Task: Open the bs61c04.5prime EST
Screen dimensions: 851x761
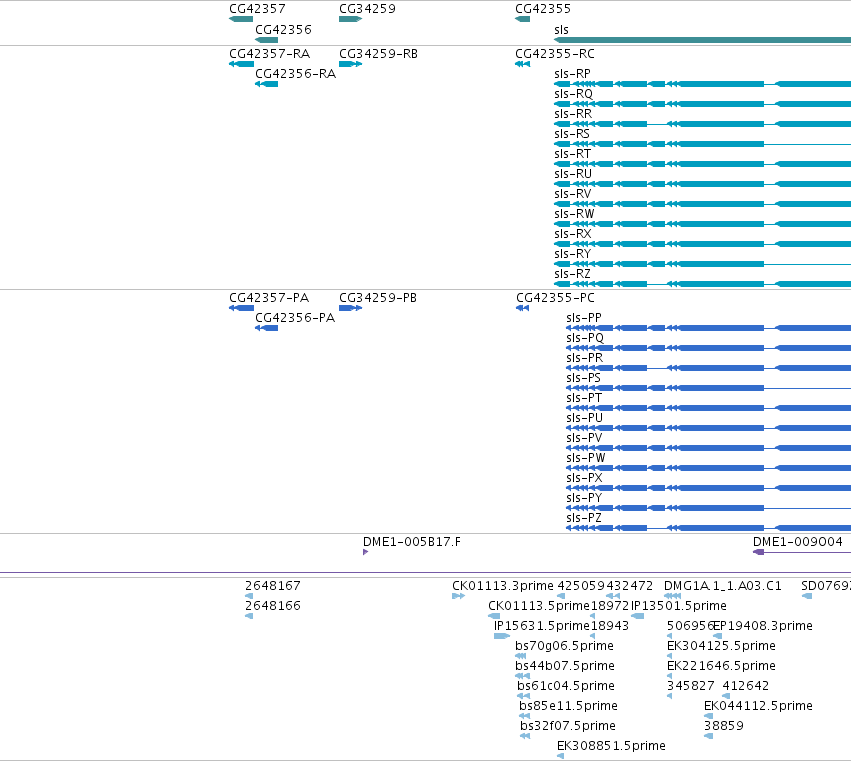Action: [x=523, y=696]
